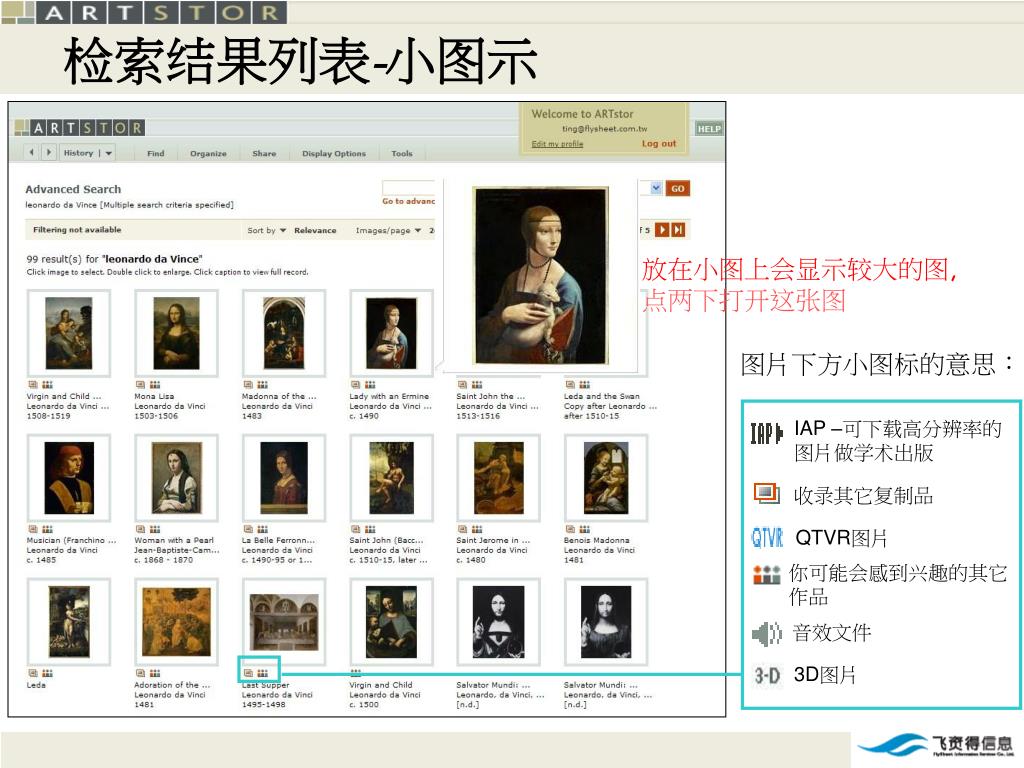Screen dimensions: 1024x768
Task: Go to next results page arrow
Action: pyautogui.click(x=662, y=230)
